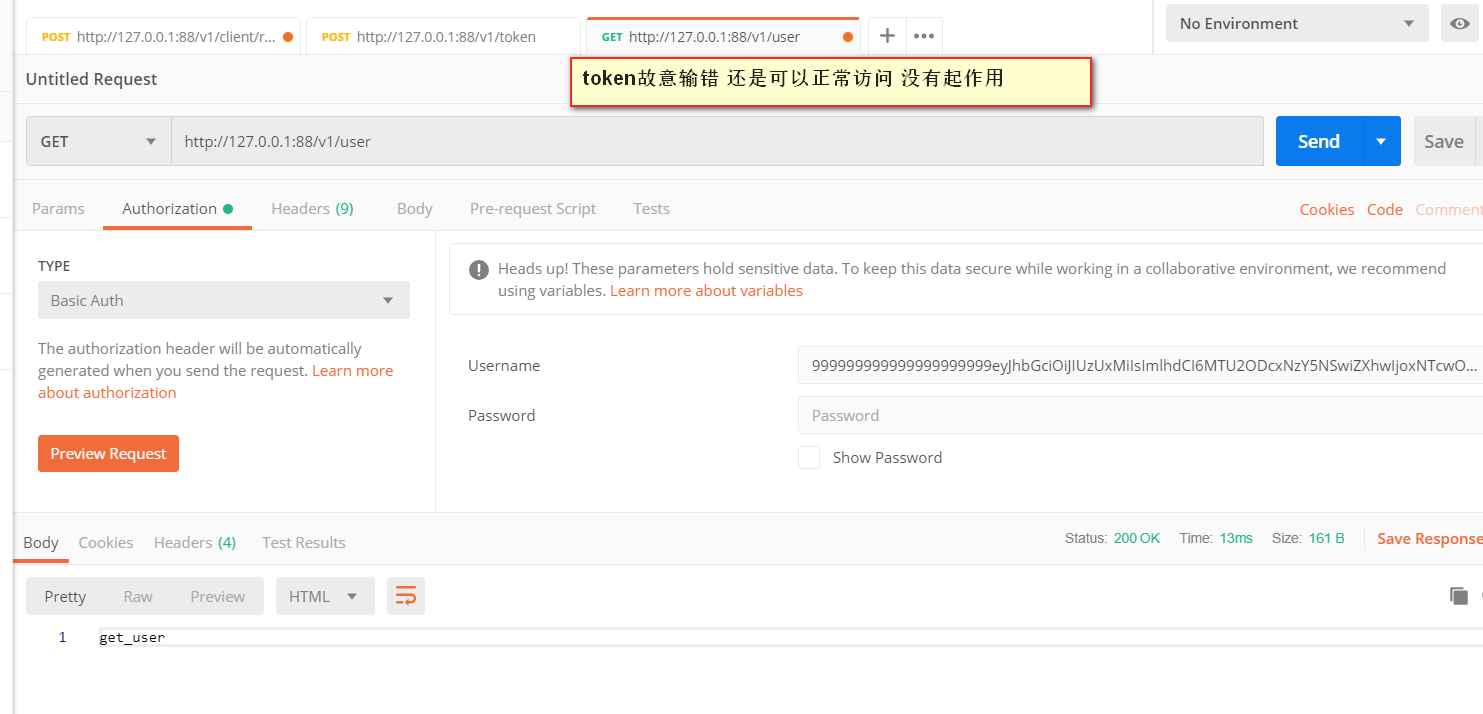This screenshot has width=1483, height=714.
Task: Open the Pre-request Script tab
Action: 533,208
